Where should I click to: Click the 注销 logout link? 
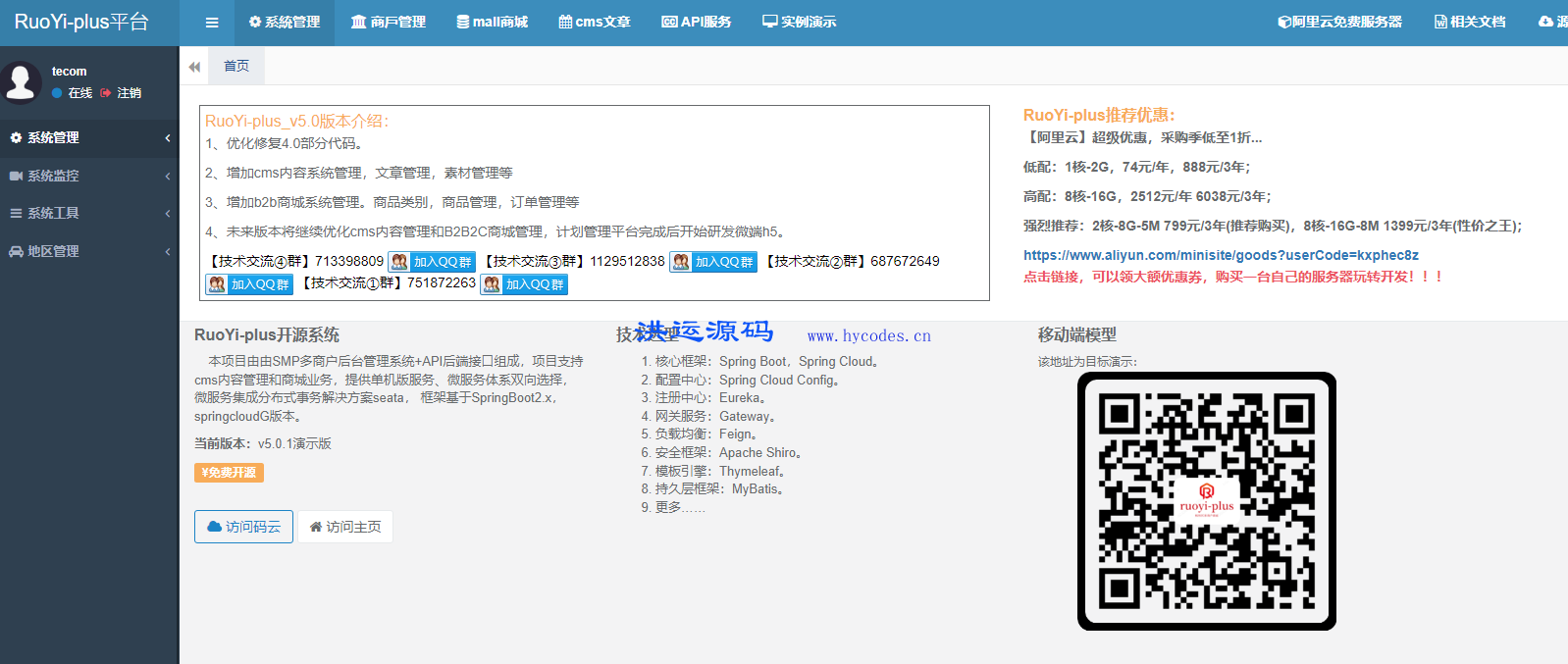(130, 93)
